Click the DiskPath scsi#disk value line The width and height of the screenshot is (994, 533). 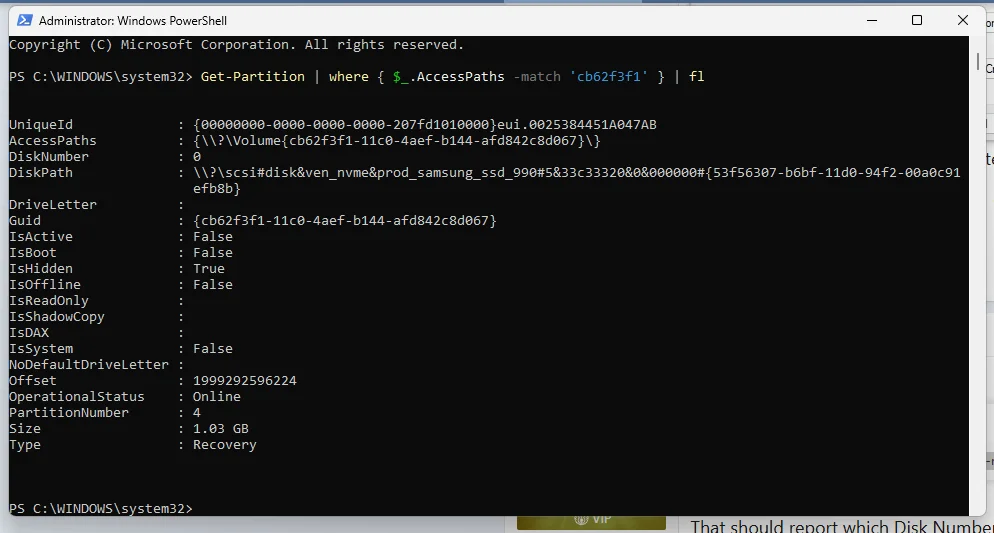point(577,172)
